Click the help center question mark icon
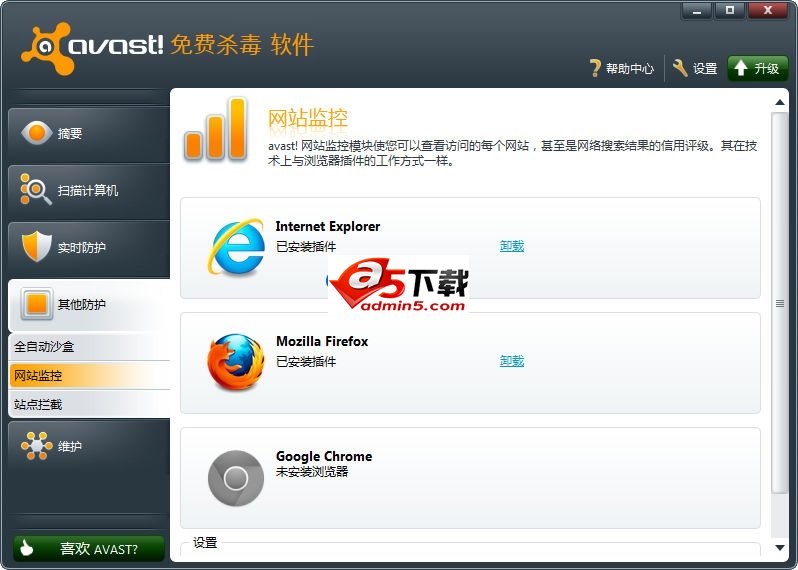This screenshot has width=798, height=570. pos(595,68)
